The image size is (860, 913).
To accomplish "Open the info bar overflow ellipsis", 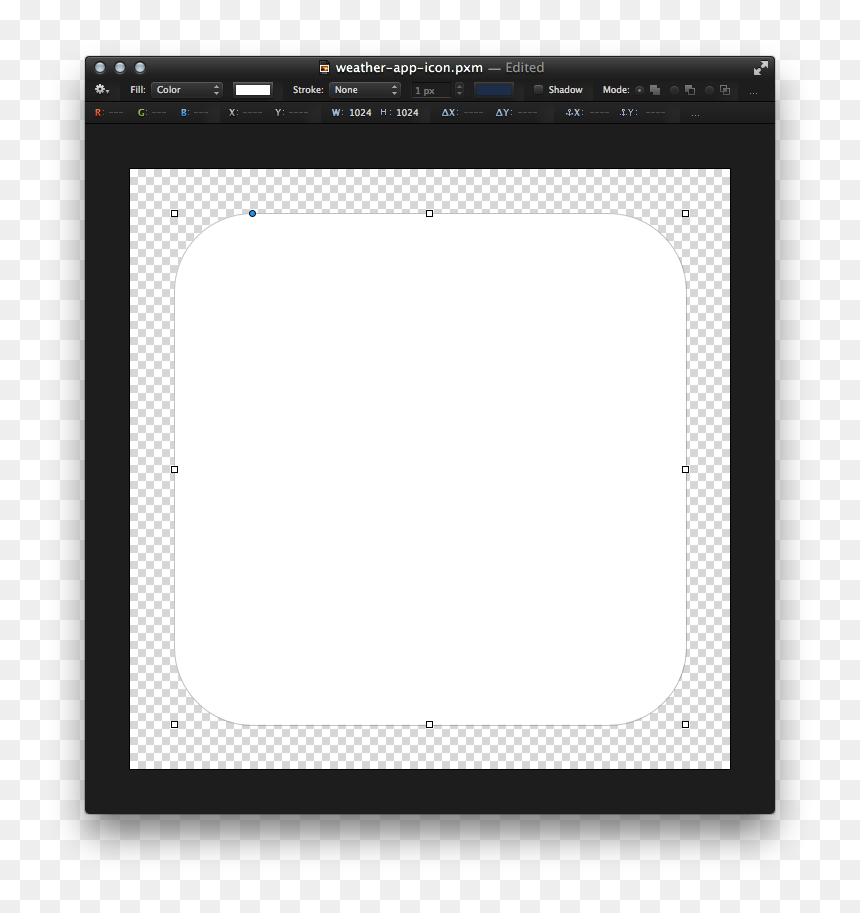I will 695,114.
